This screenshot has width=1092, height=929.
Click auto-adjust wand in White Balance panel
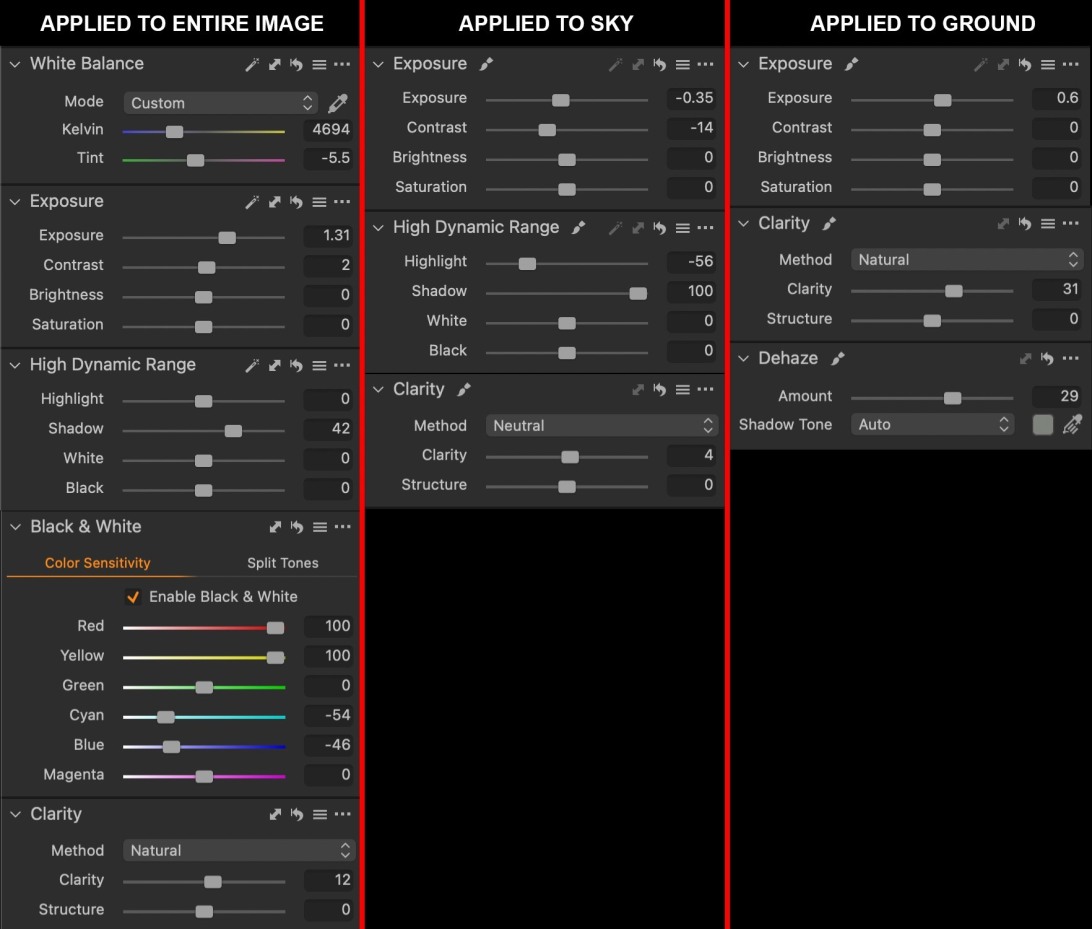[253, 64]
